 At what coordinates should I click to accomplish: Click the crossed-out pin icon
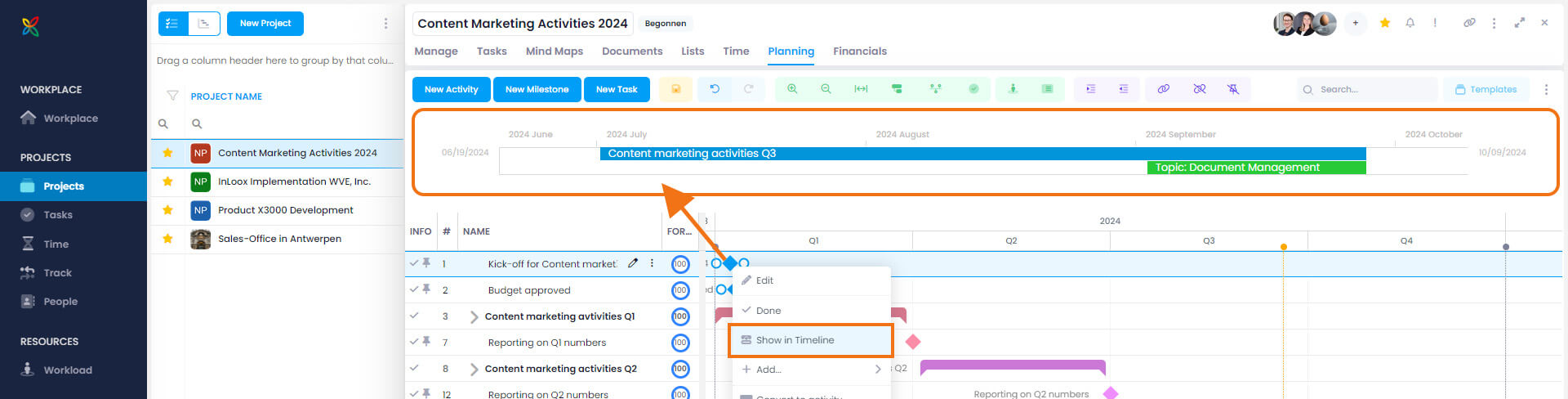point(1233,89)
